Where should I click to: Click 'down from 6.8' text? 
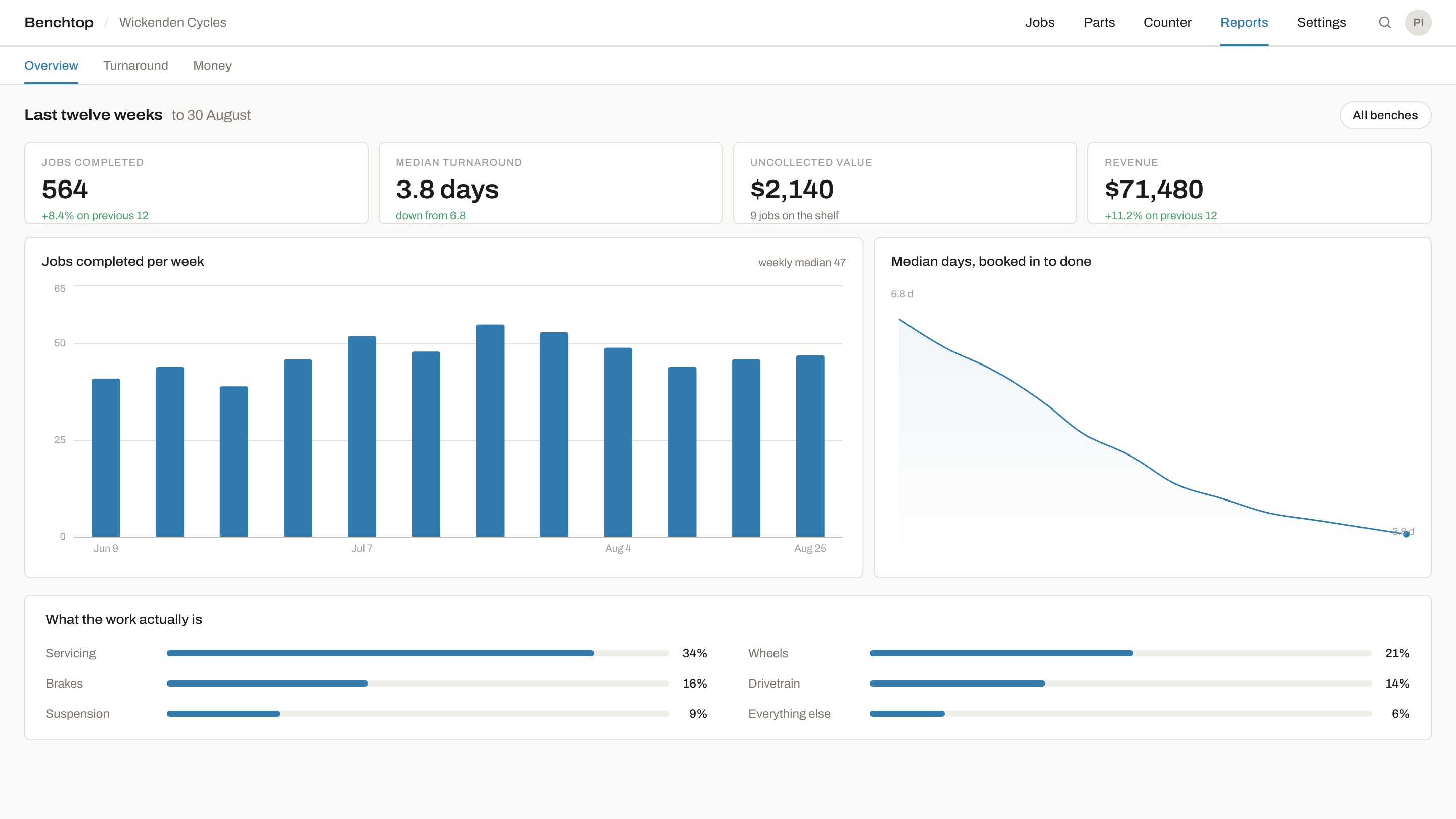(x=431, y=216)
